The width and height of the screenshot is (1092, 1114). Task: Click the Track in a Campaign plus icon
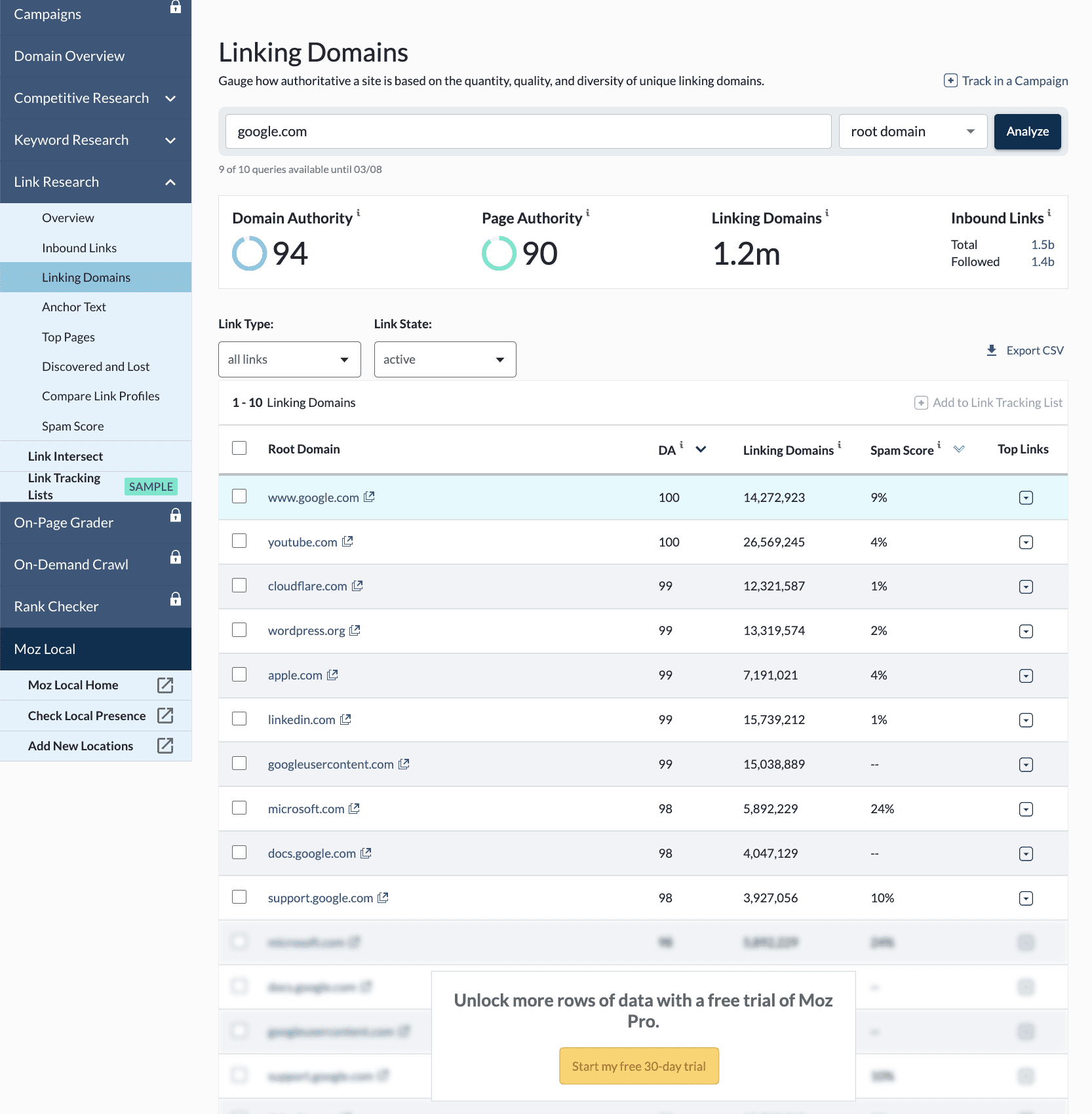950,81
